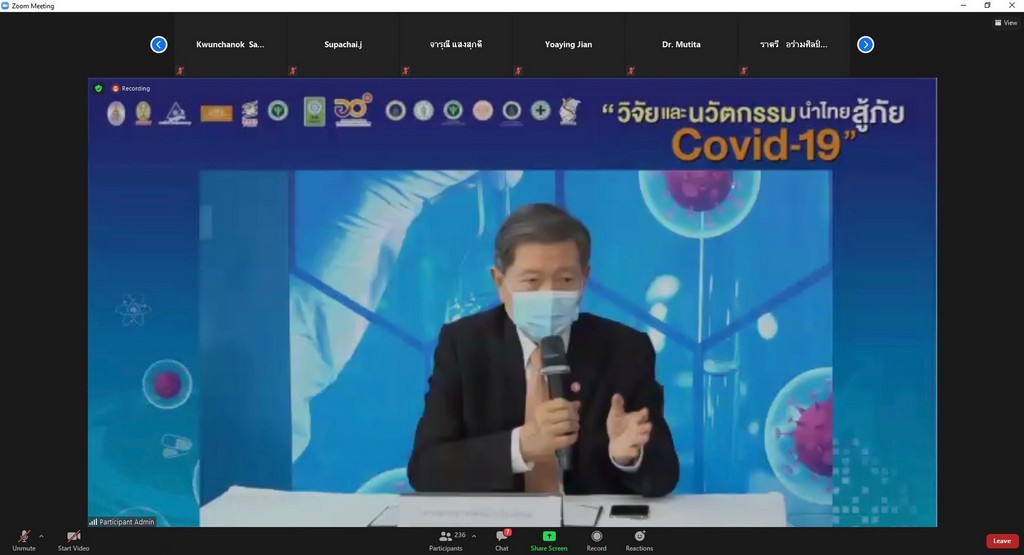
Task: Open the Chat panel
Action: [502, 539]
